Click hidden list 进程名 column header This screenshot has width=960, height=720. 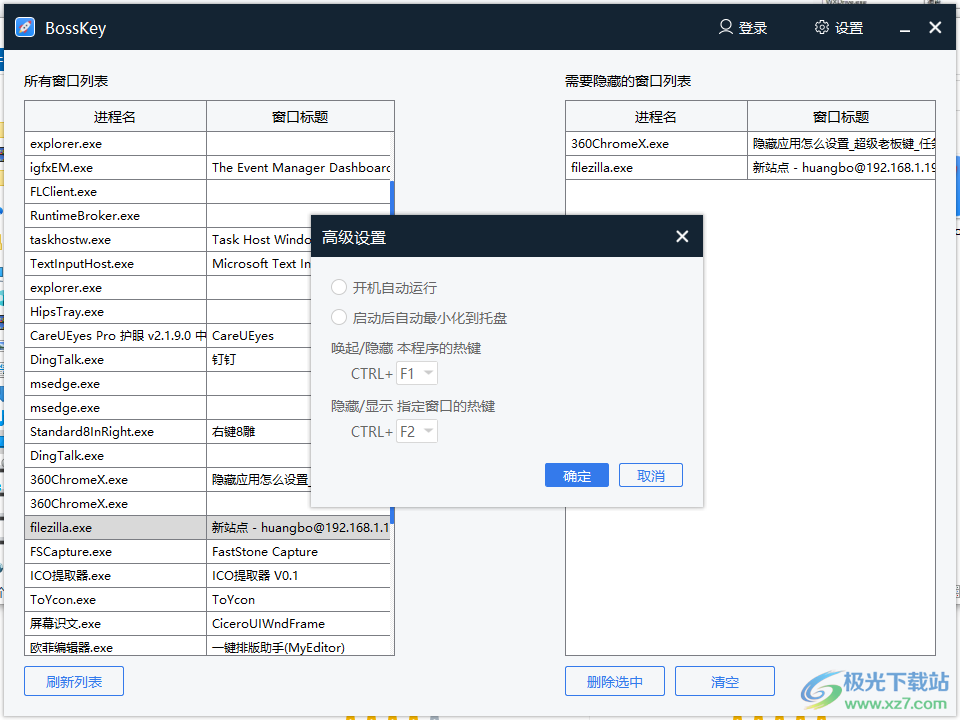[656, 117]
